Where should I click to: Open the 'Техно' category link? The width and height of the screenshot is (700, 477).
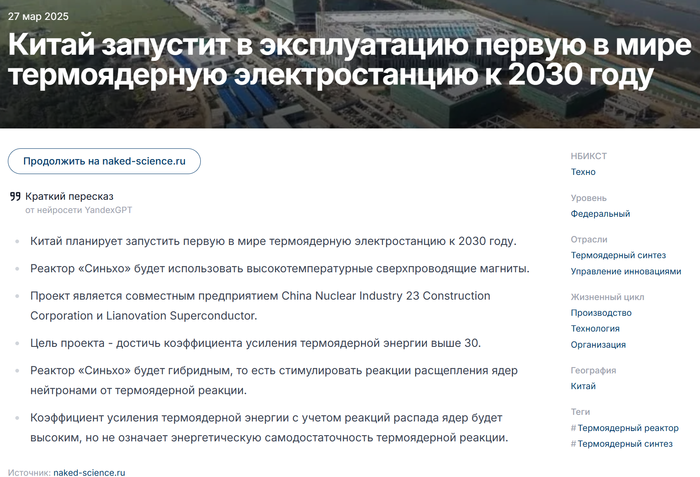pyautogui.click(x=583, y=172)
